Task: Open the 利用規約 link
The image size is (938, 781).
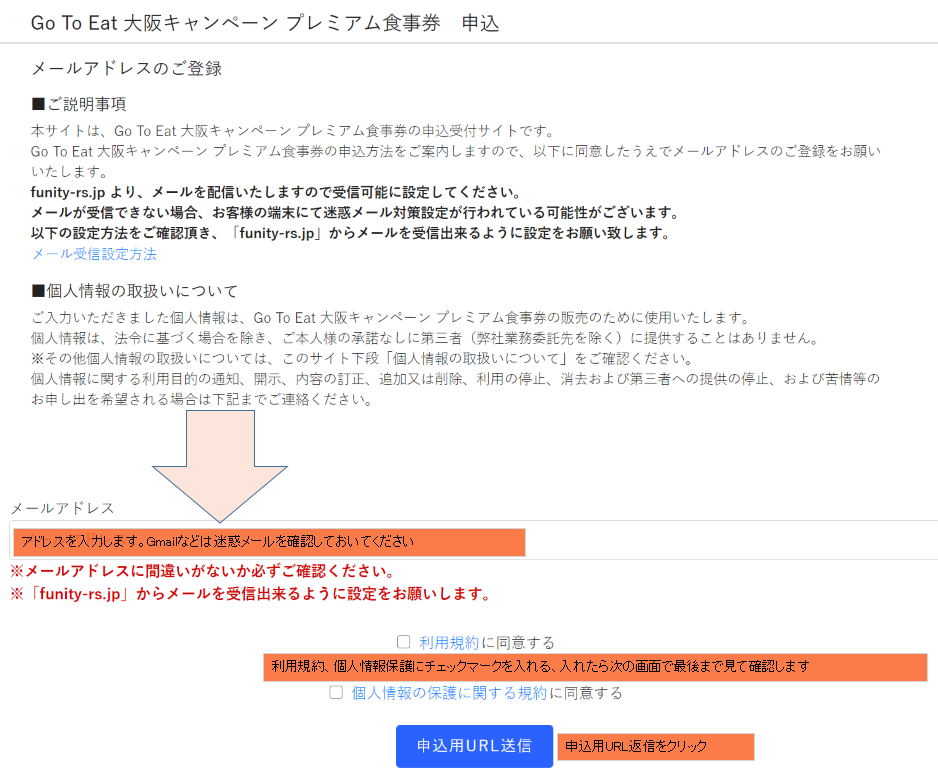Action: pos(449,643)
